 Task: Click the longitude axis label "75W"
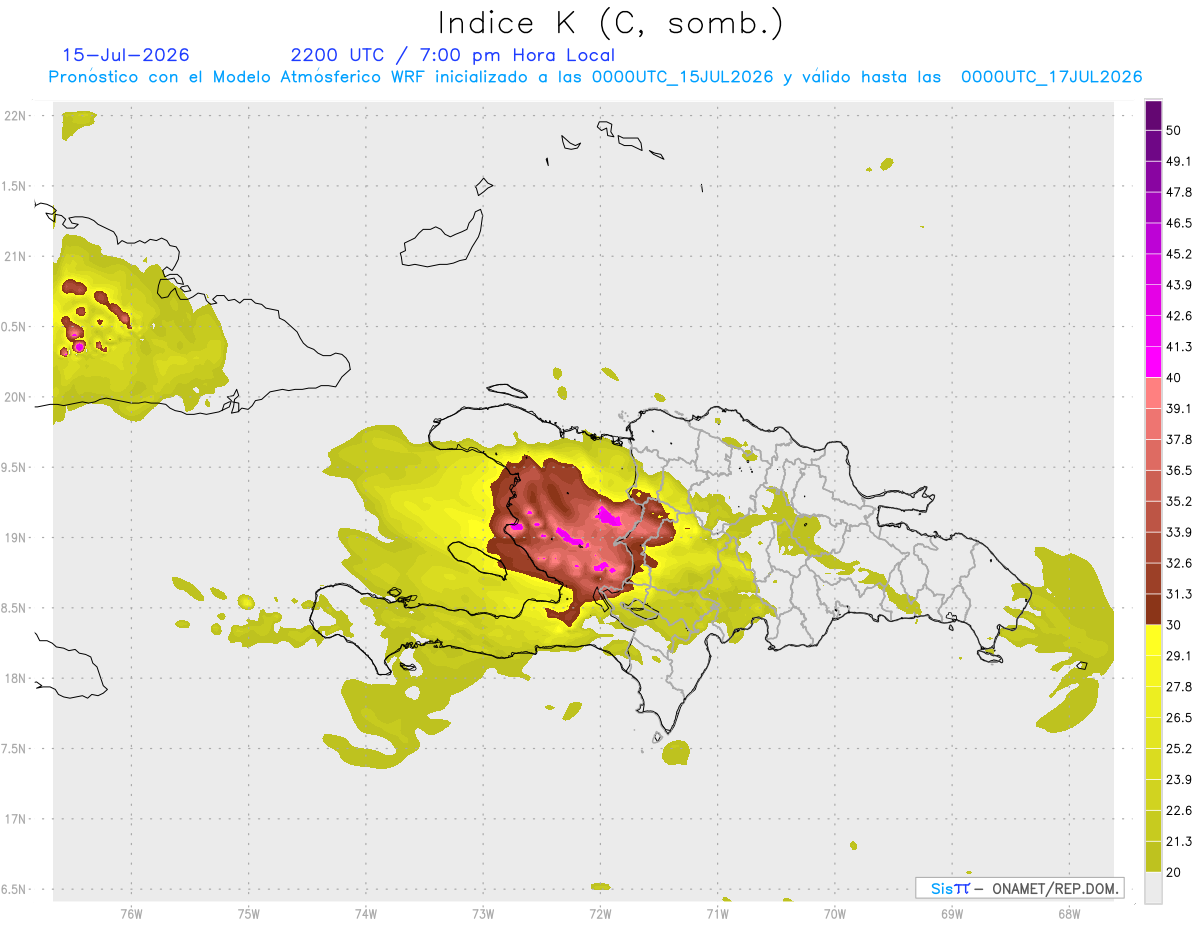click(x=248, y=914)
